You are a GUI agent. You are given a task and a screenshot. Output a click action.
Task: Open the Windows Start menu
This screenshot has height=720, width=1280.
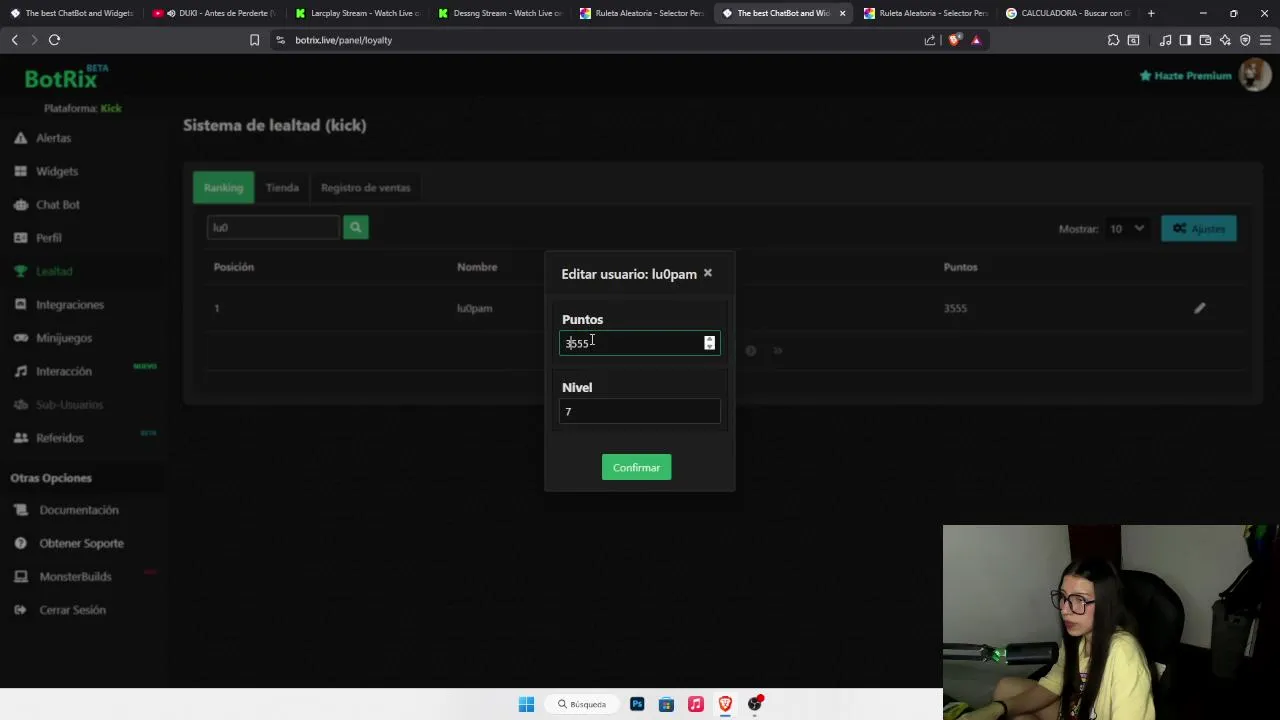(526, 704)
